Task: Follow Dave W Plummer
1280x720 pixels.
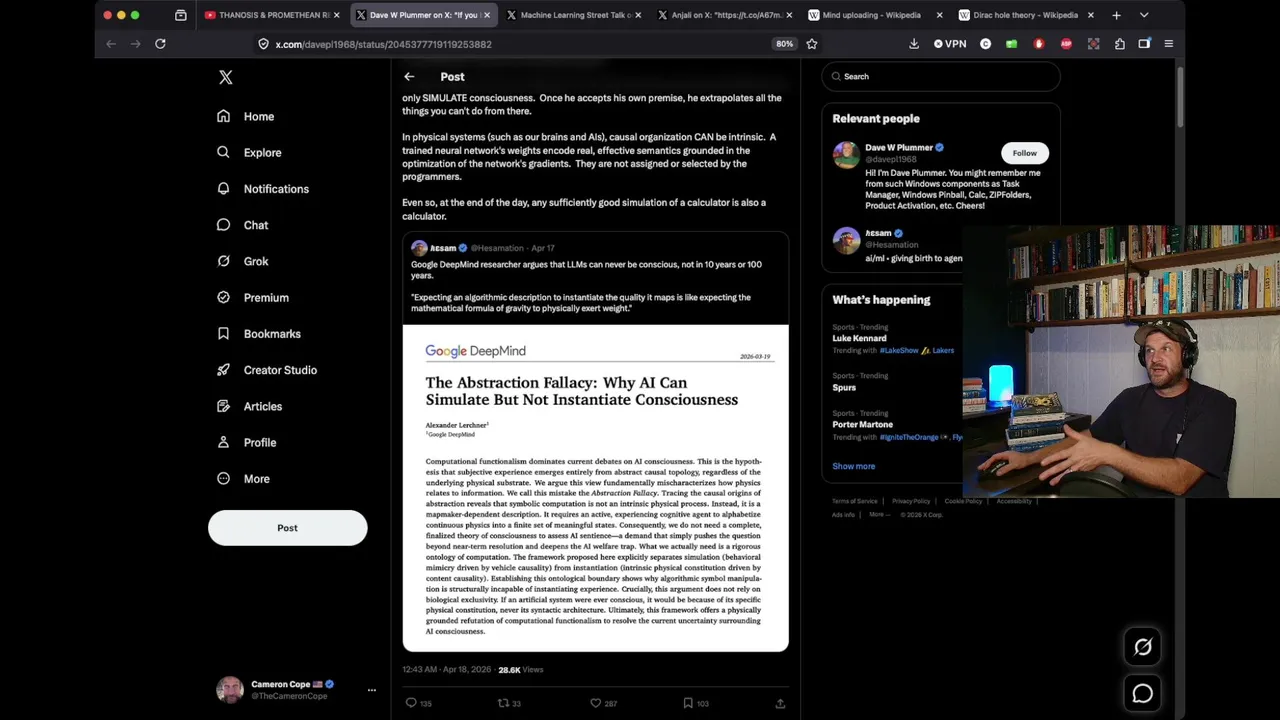Action: [x=1024, y=153]
